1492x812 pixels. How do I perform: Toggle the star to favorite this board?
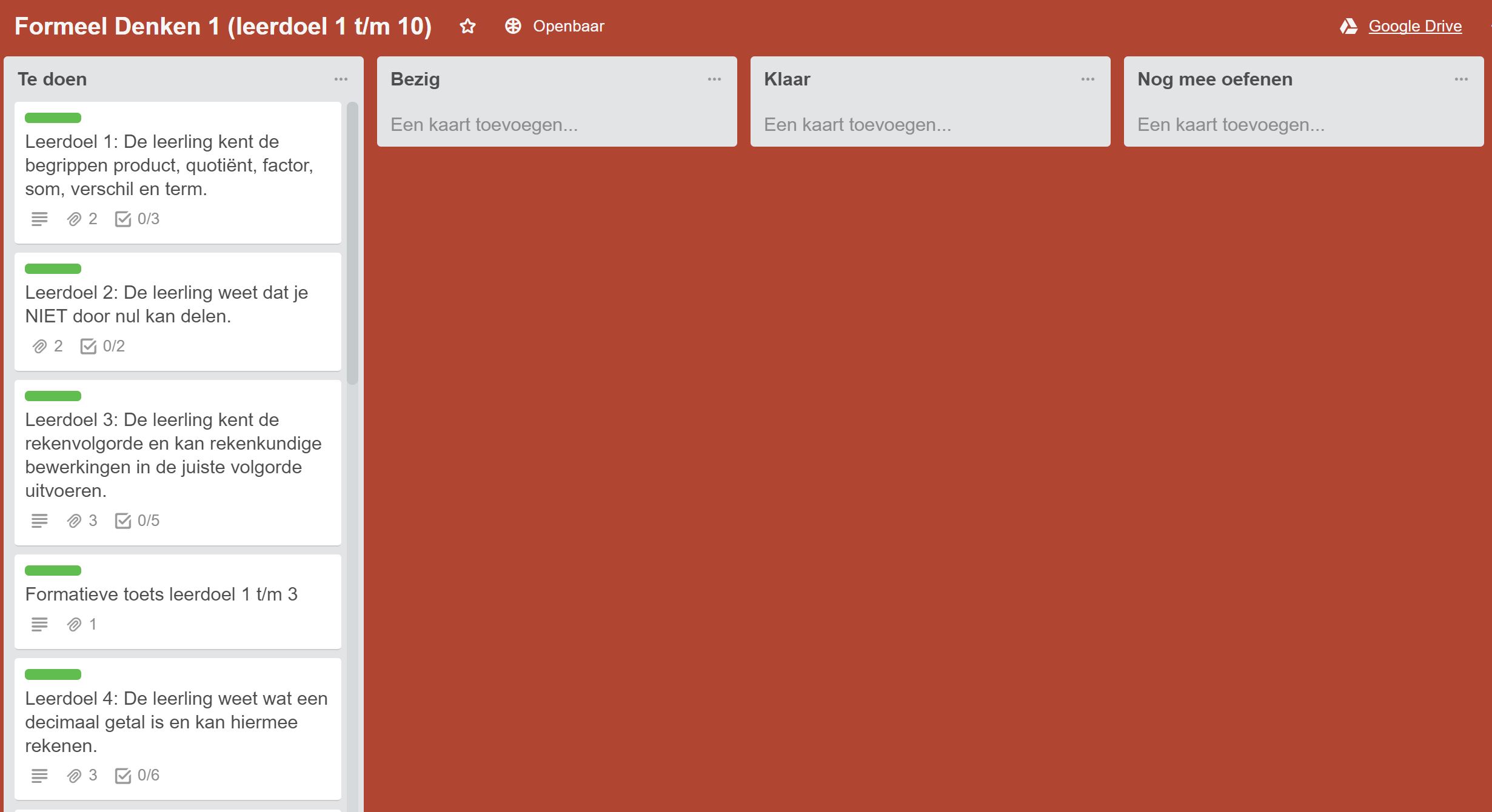tap(467, 26)
